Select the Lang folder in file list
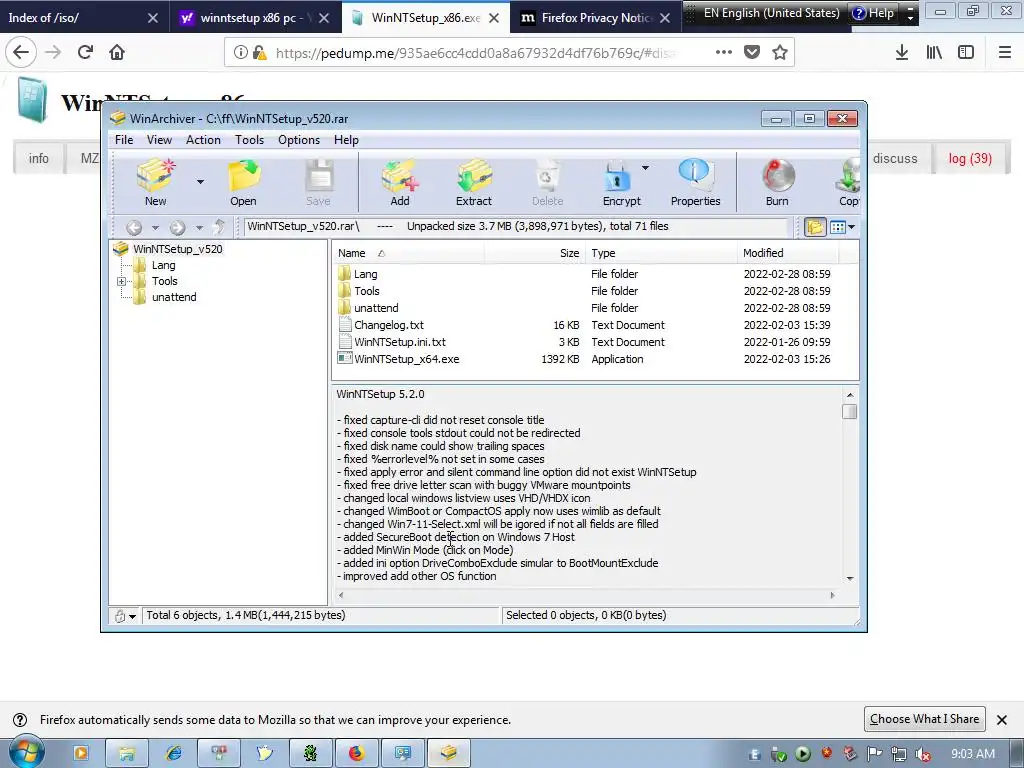This screenshot has width=1024, height=768. 365,274
